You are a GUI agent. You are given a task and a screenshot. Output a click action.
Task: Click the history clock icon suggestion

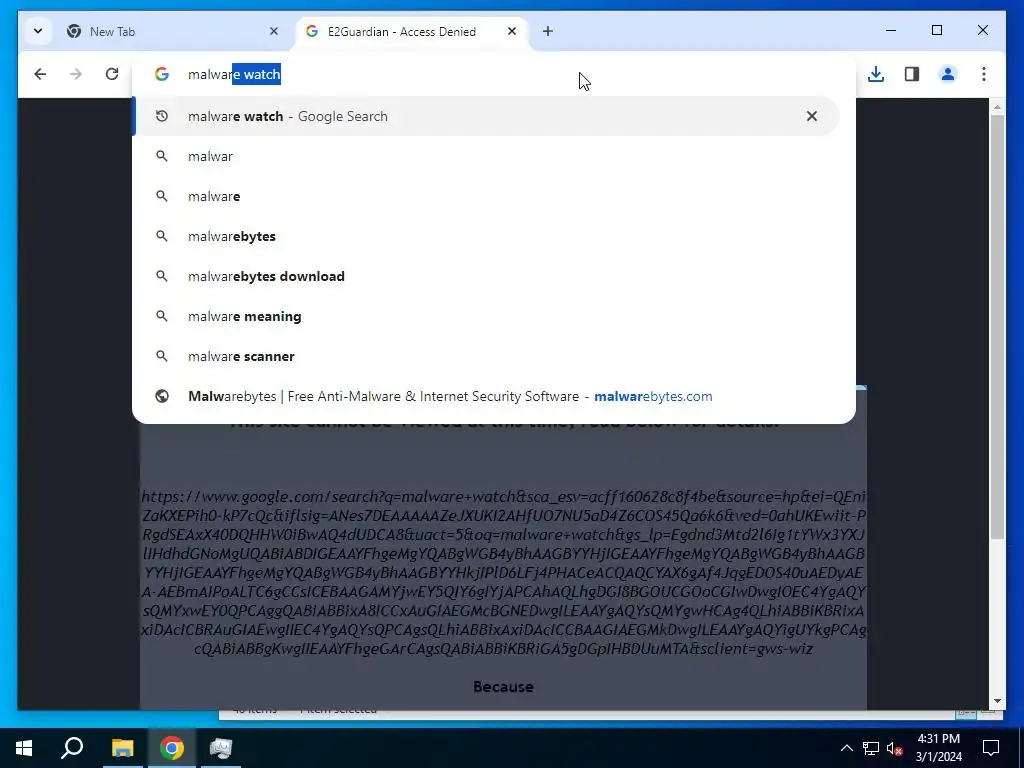(x=162, y=116)
